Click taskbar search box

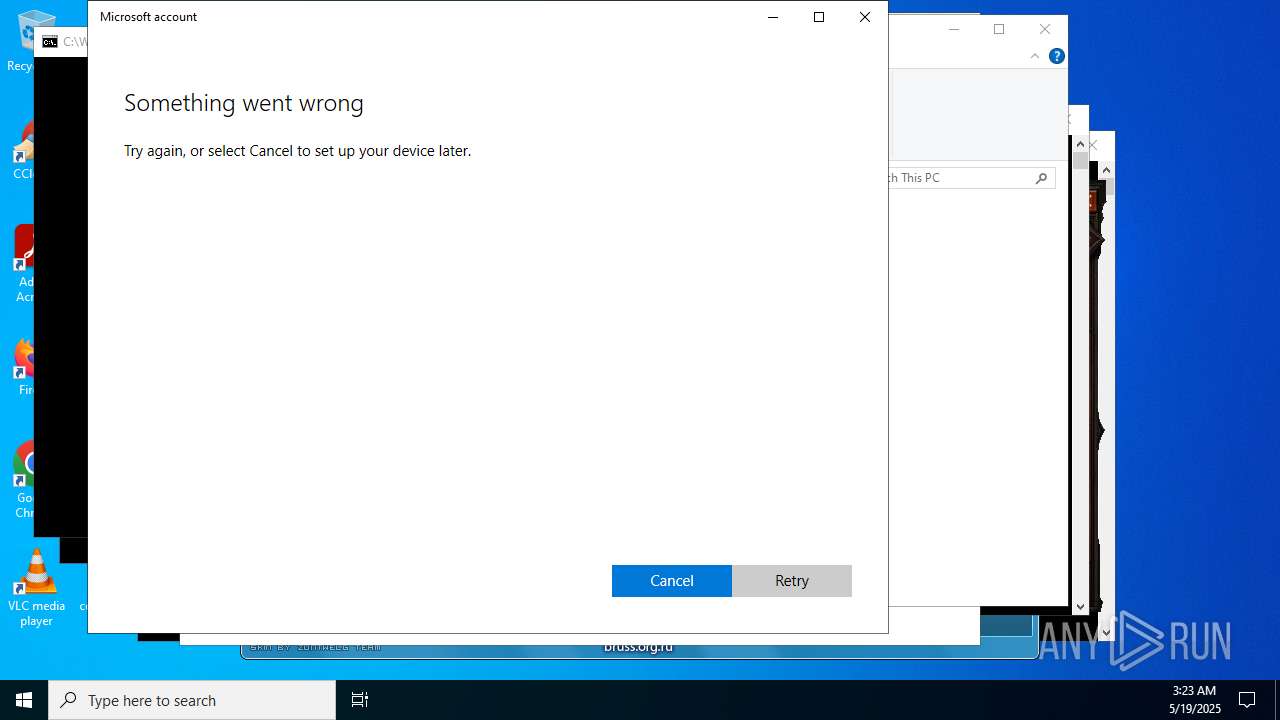tap(192, 700)
